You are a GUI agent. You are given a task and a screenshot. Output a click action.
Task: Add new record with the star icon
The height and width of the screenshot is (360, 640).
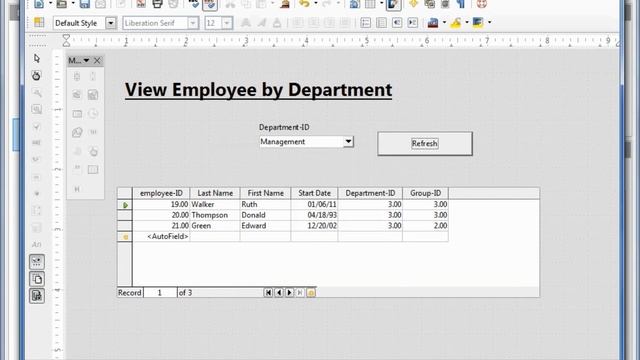click(x=311, y=293)
